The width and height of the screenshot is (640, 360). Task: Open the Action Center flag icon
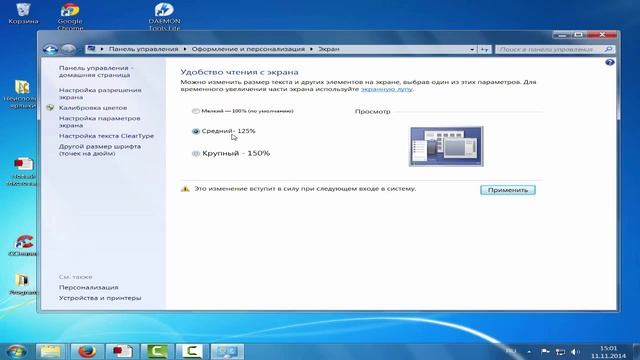pos(545,351)
